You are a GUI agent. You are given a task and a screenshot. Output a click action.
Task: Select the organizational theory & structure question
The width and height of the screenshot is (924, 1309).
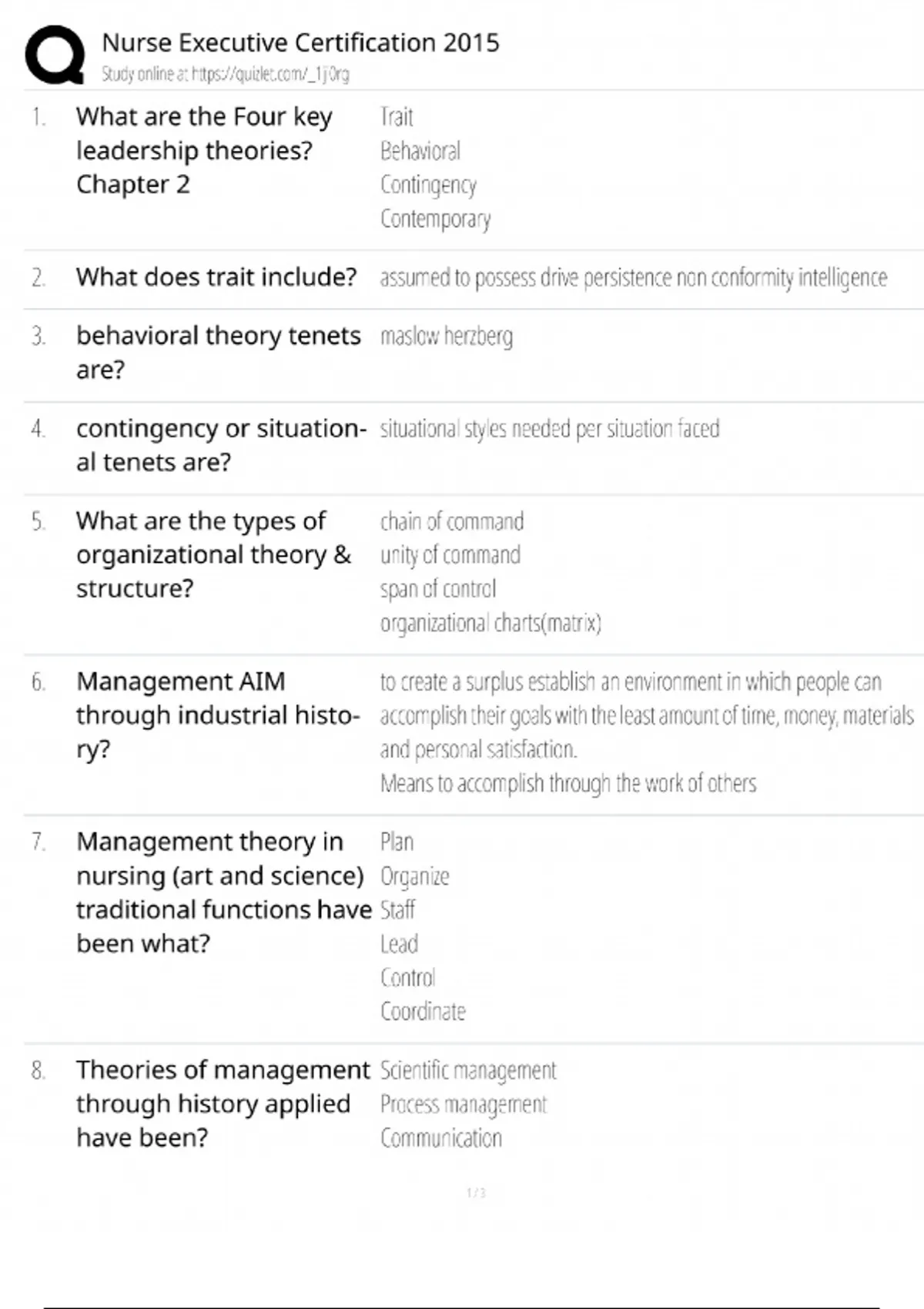point(213,554)
